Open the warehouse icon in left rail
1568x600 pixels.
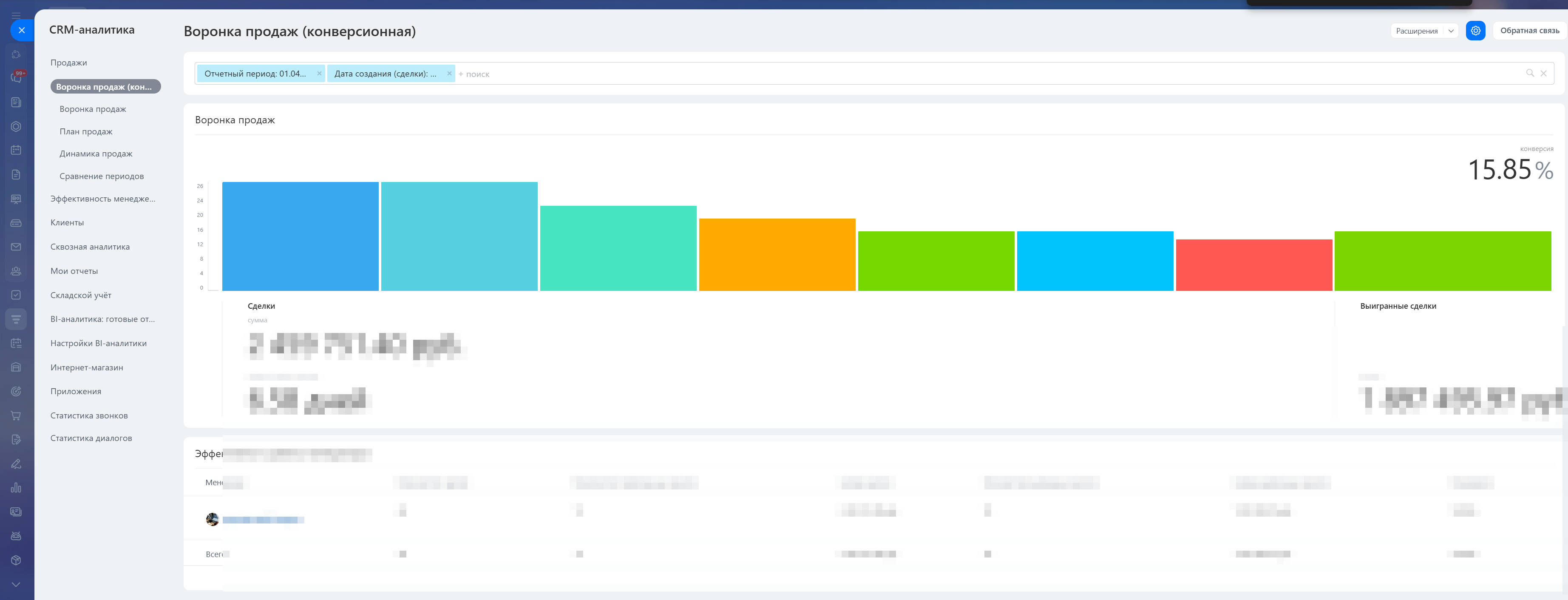(x=16, y=367)
